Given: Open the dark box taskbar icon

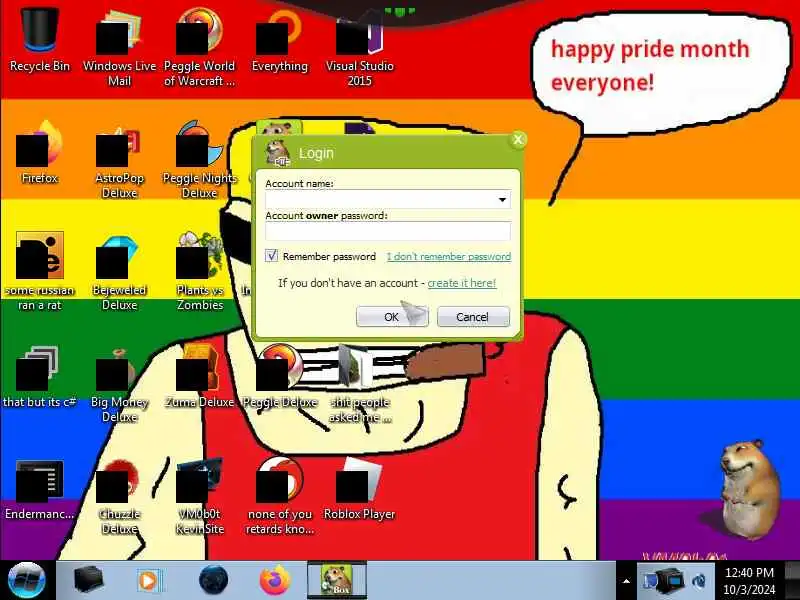Looking at the screenshot, I should [89, 580].
